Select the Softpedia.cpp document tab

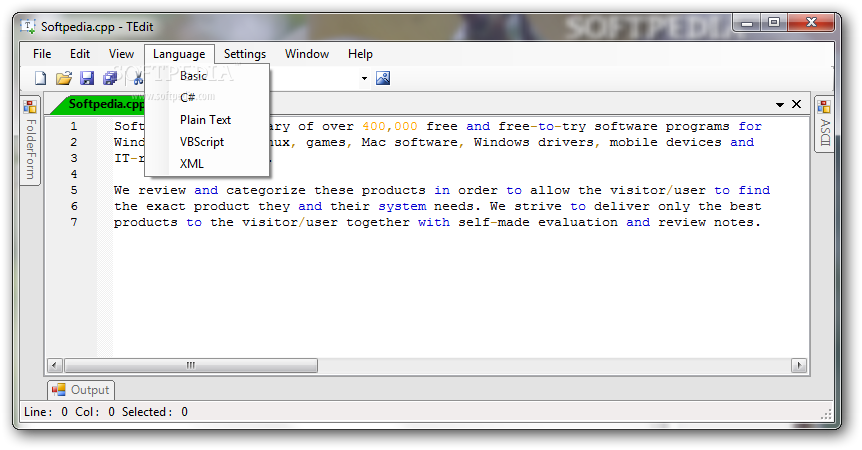tap(99, 104)
